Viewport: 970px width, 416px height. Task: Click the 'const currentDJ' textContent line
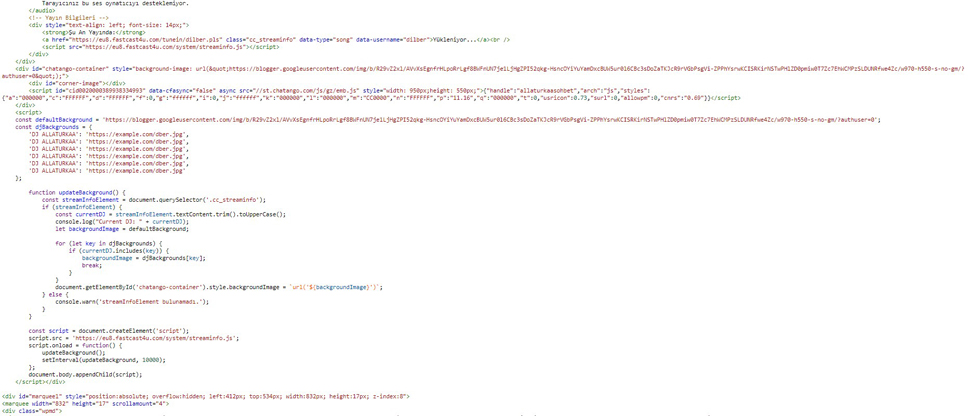(171, 214)
